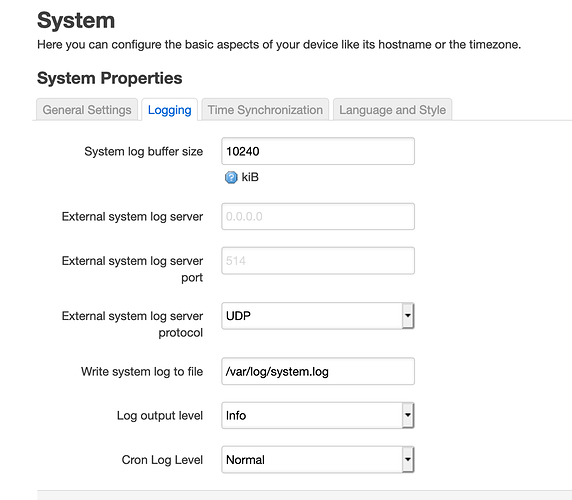Click the blue help icon beside kiB
Screen dimensions: 572x500
[x=231, y=178]
